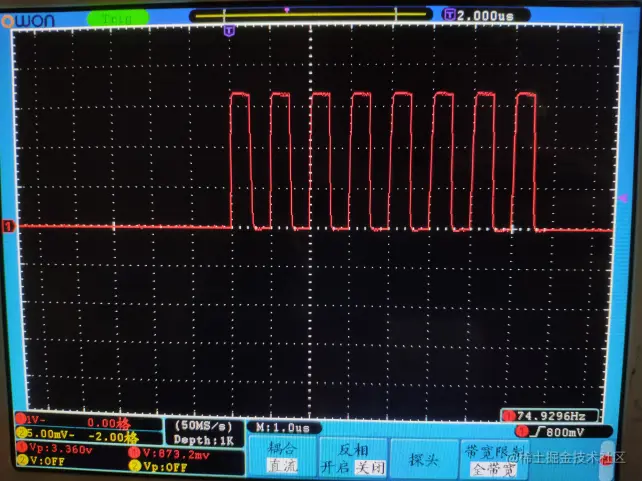Viewport: 642px width, 481px height.
Task: Click channel 2 V:OFF measurement
Action: pos(47,461)
